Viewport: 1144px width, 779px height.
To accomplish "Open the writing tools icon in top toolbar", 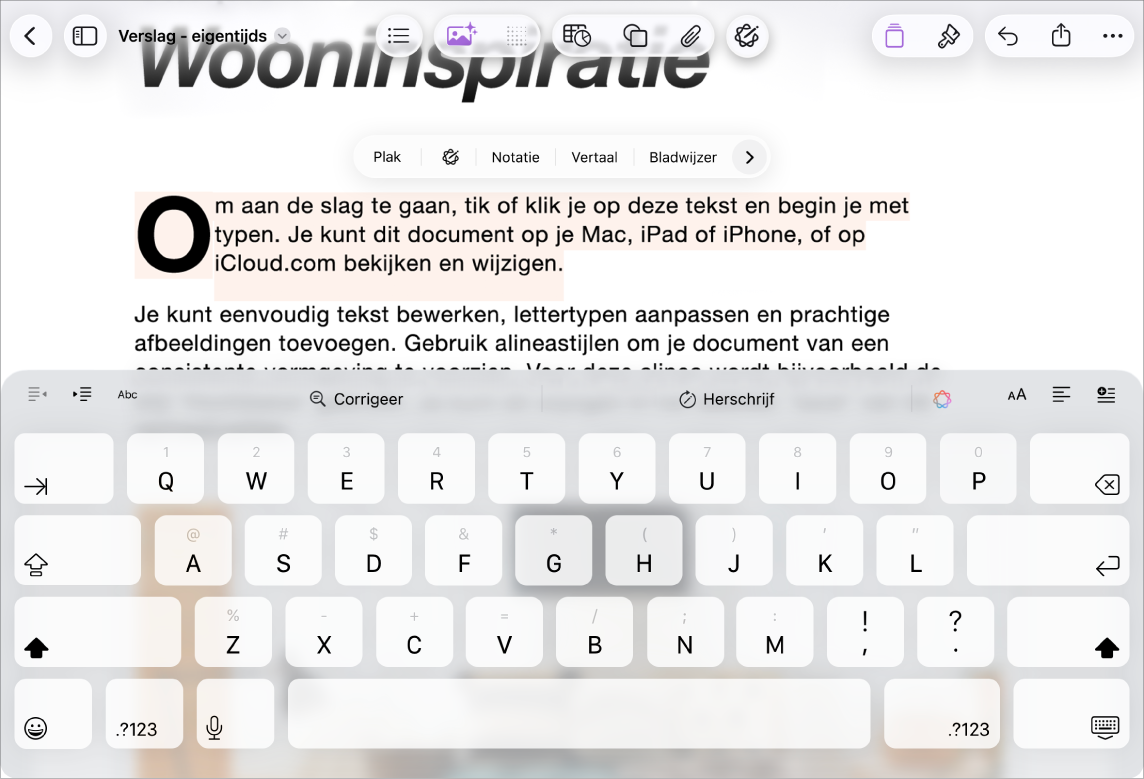I will pyautogui.click(x=747, y=36).
